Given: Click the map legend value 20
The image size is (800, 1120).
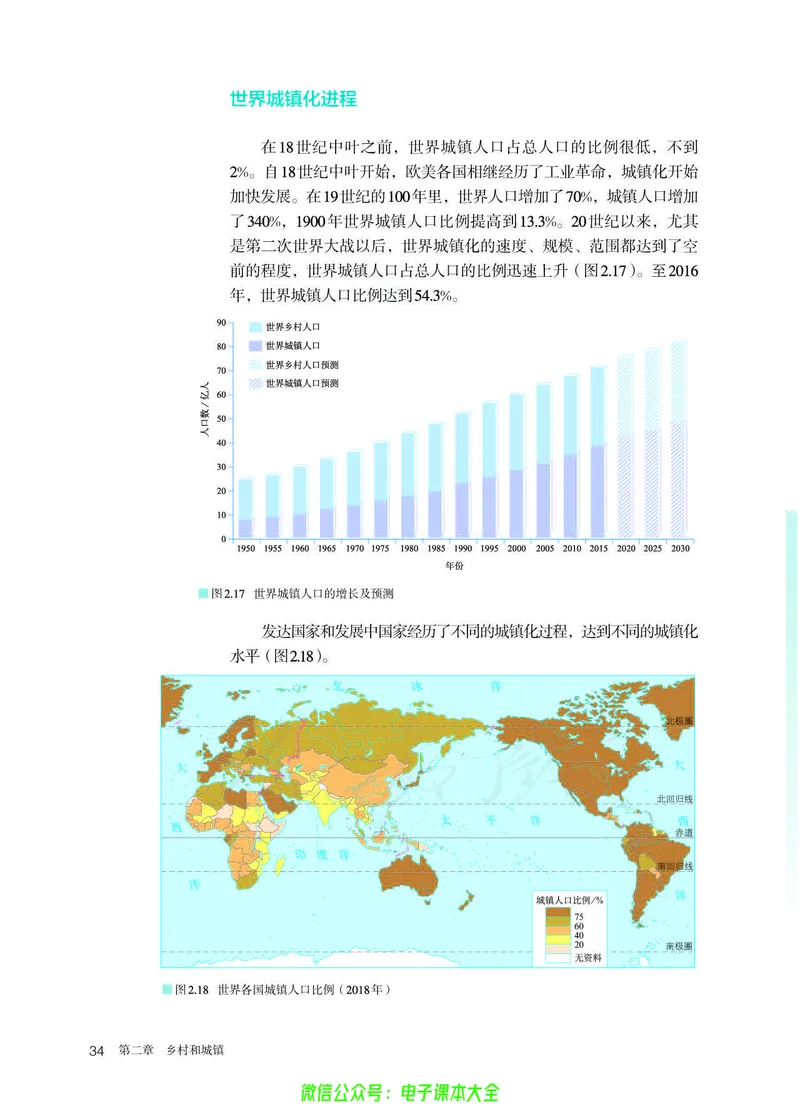Looking at the screenshot, I should [x=579, y=944].
